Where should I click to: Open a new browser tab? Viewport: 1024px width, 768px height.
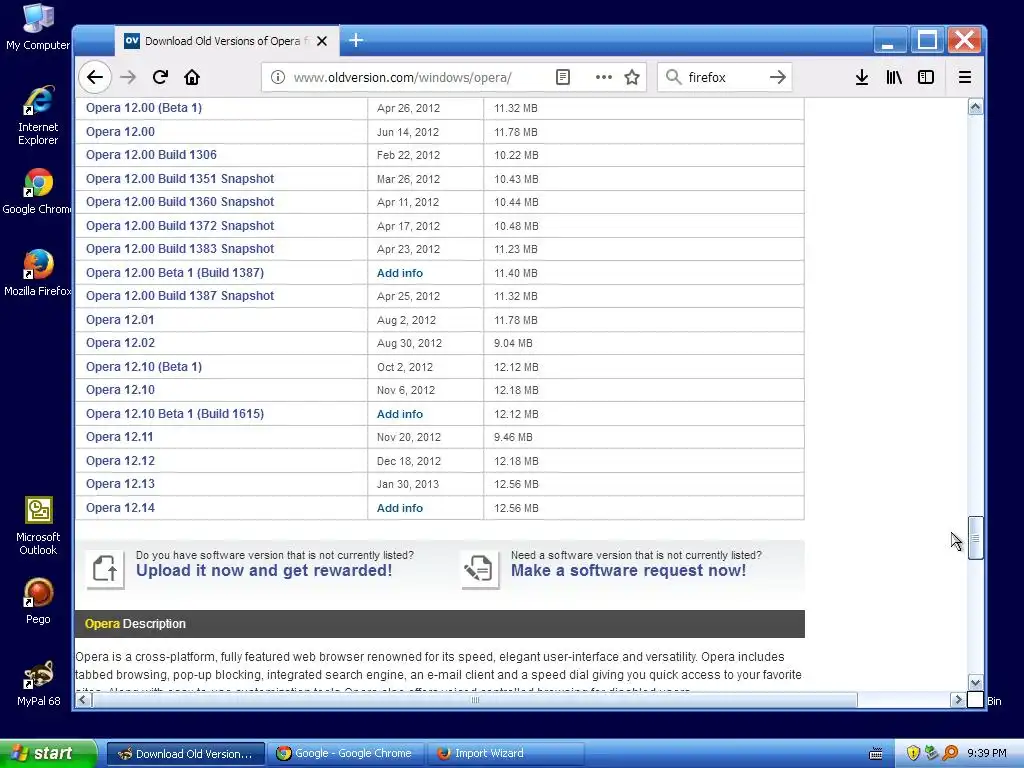(x=356, y=40)
